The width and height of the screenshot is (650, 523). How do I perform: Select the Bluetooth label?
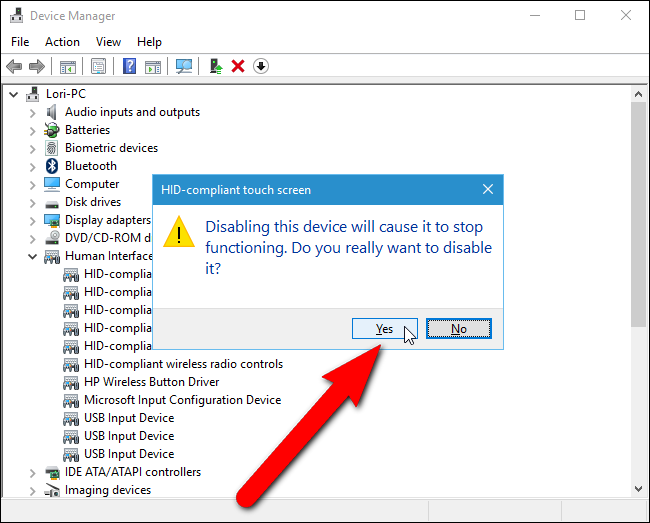pyautogui.click(x=91, y=166)
